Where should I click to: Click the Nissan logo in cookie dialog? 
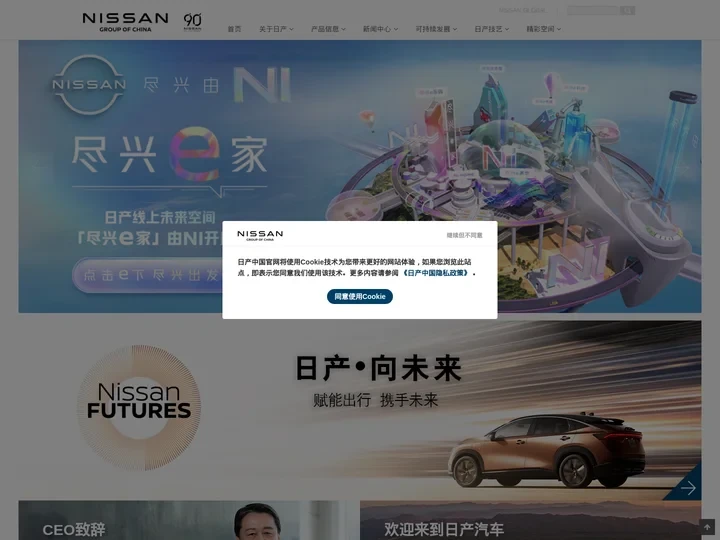pyautogui.click(x=260, y=235)
